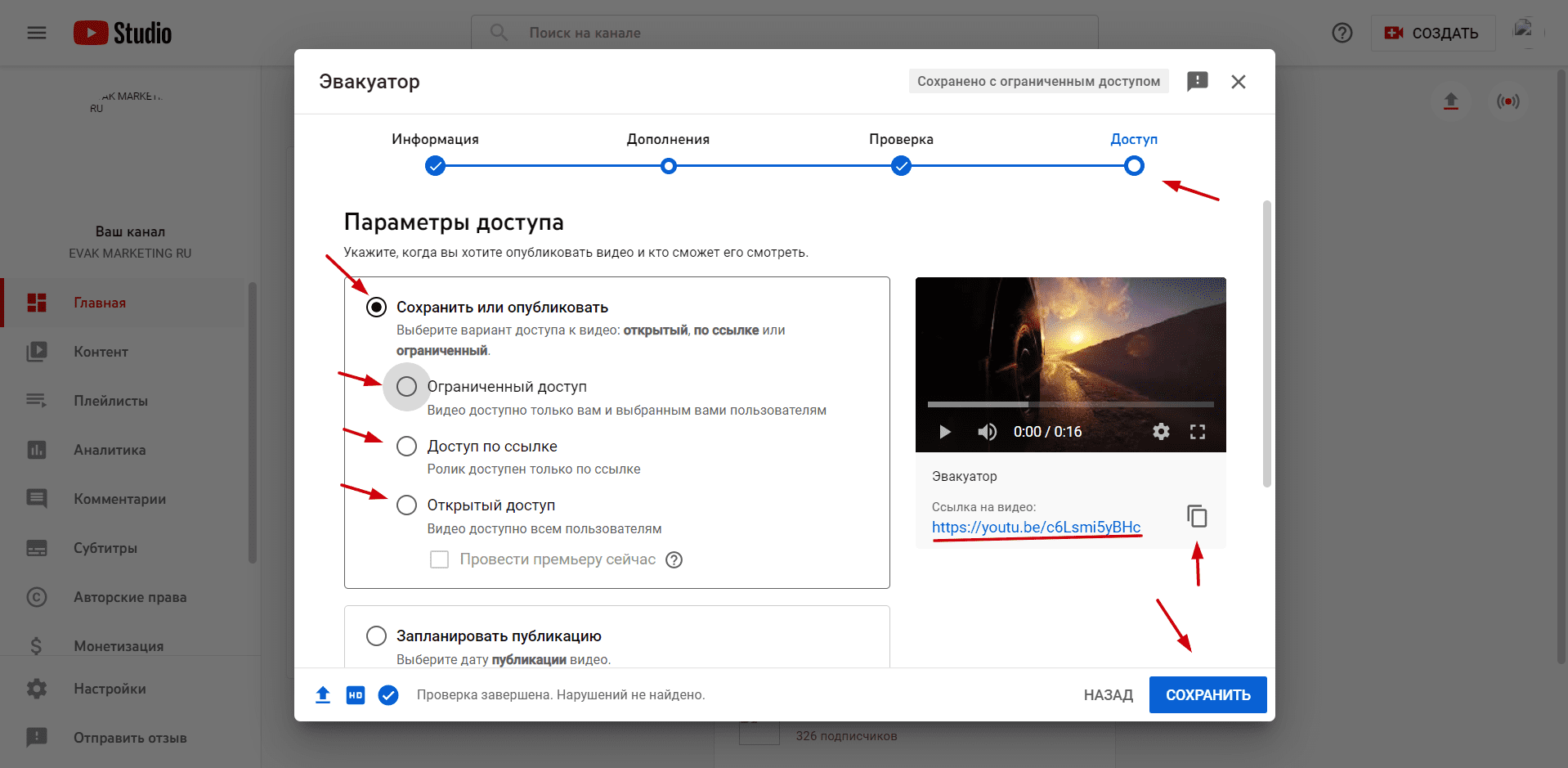The height and width of the screenshot is (768, 1568).
Task: Click the Отправить отзыв feedback icon
Action: [37, 738]
